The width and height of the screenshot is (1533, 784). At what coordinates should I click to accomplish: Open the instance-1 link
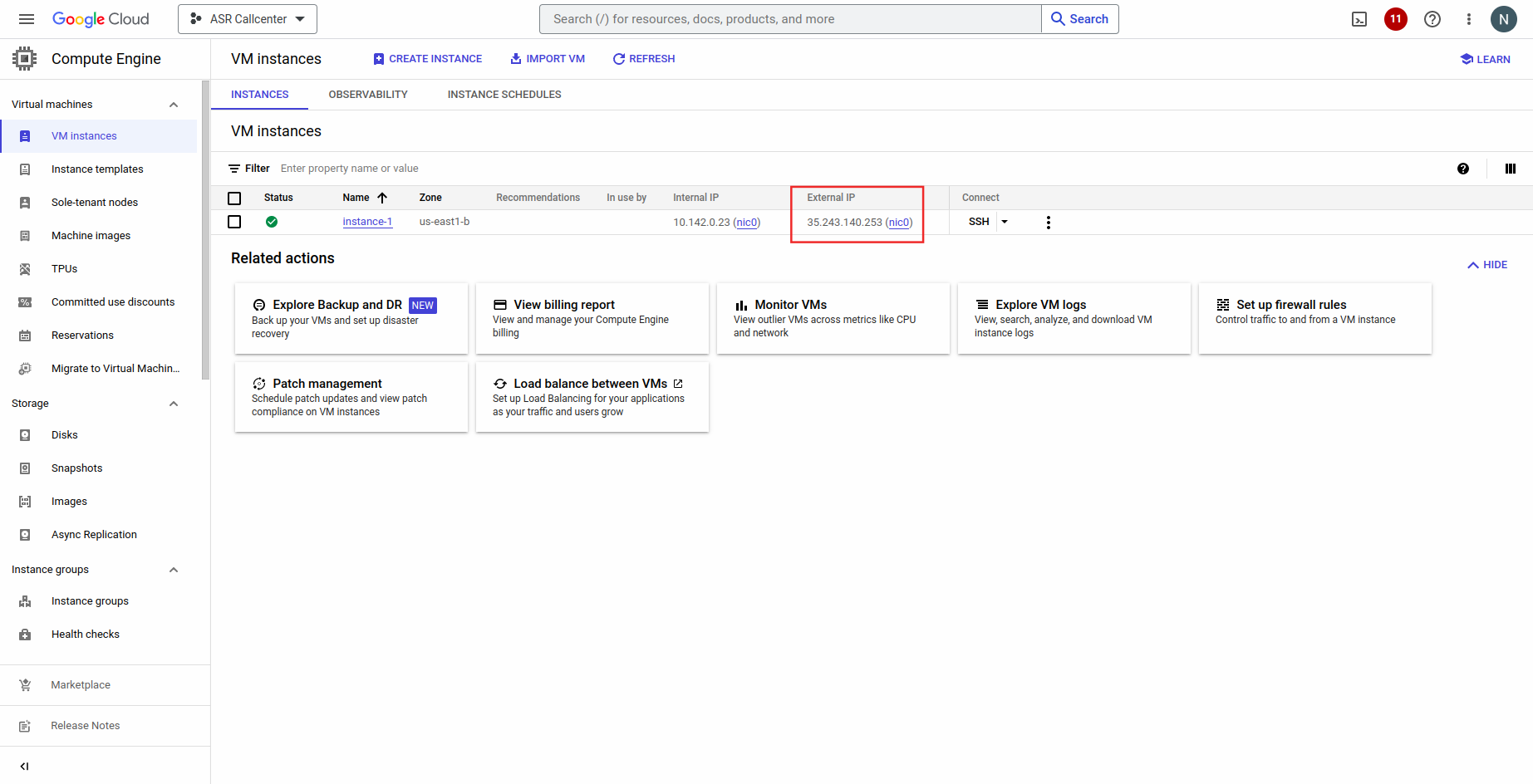click(367, 222)
